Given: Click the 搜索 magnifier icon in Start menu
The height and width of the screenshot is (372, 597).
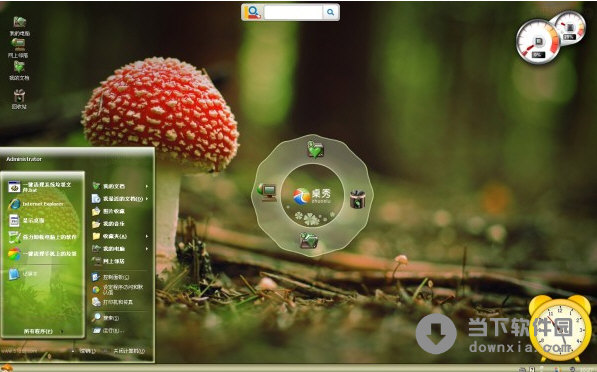Looking at the screenshot, I should coord(96,317).
